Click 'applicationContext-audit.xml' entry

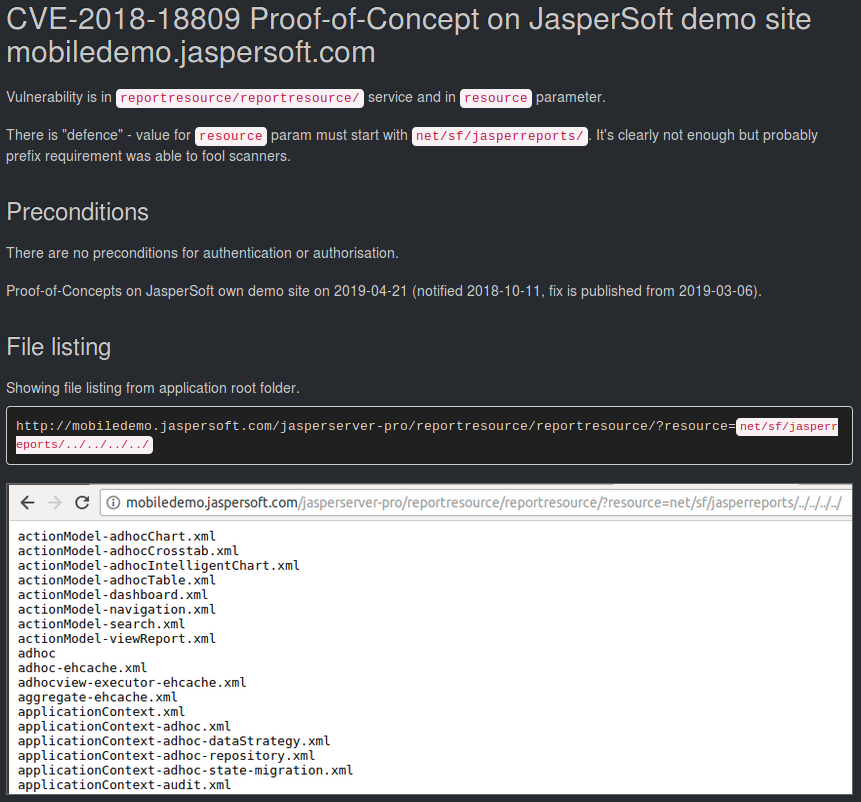click(124, 785)
